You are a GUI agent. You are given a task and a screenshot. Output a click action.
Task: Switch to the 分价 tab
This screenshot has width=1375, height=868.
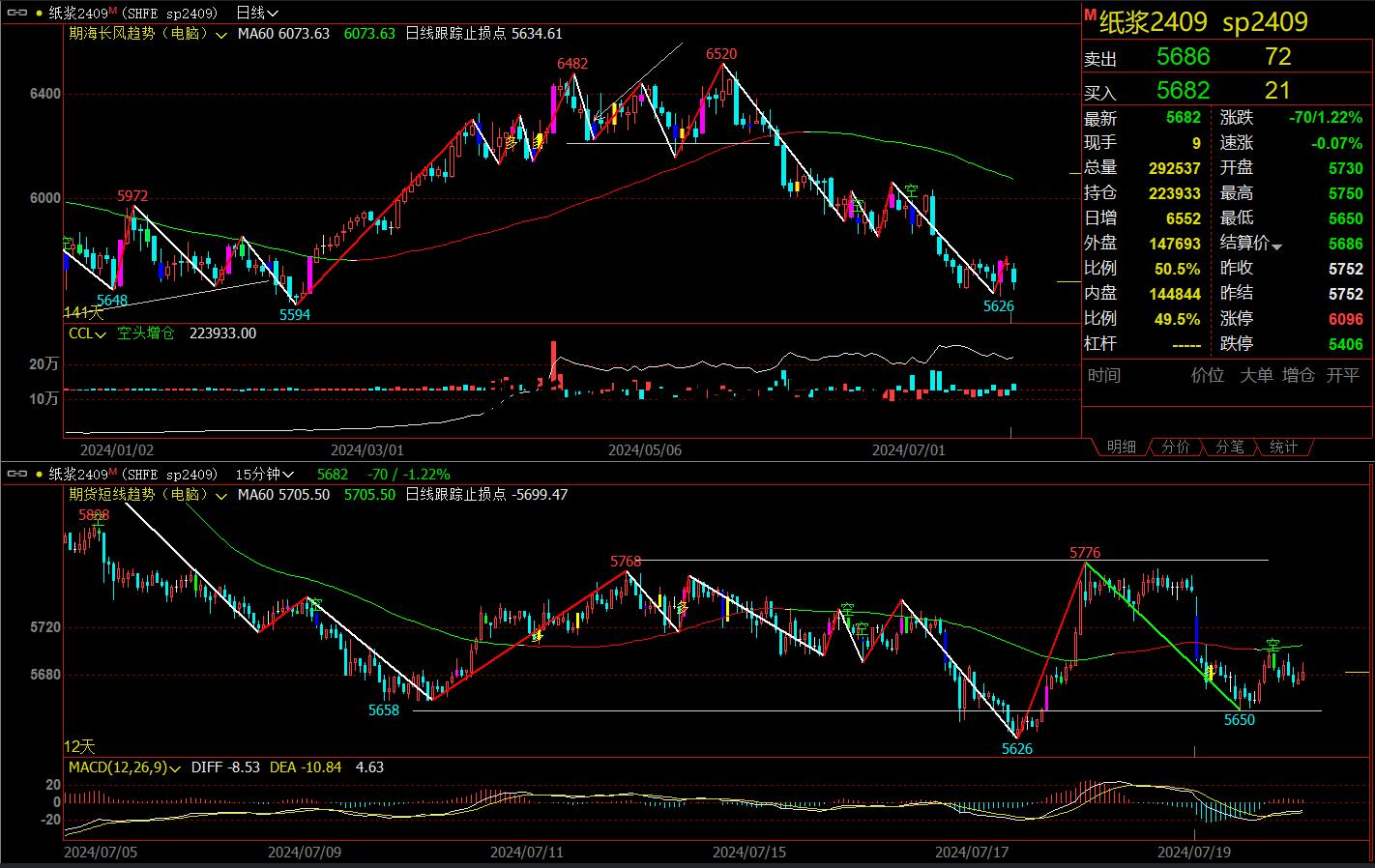pyautogui.click(x=1175, y=447)
